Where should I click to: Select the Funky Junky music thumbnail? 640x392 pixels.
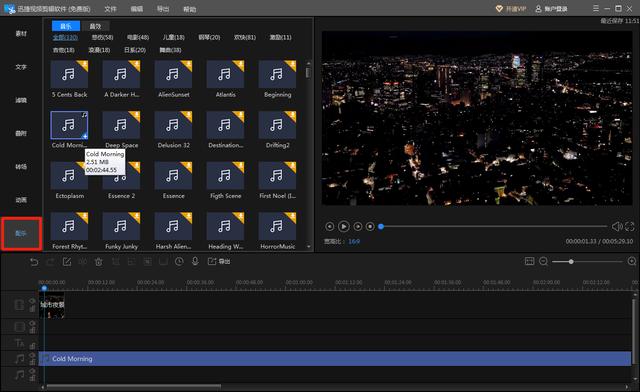[121, 226]
